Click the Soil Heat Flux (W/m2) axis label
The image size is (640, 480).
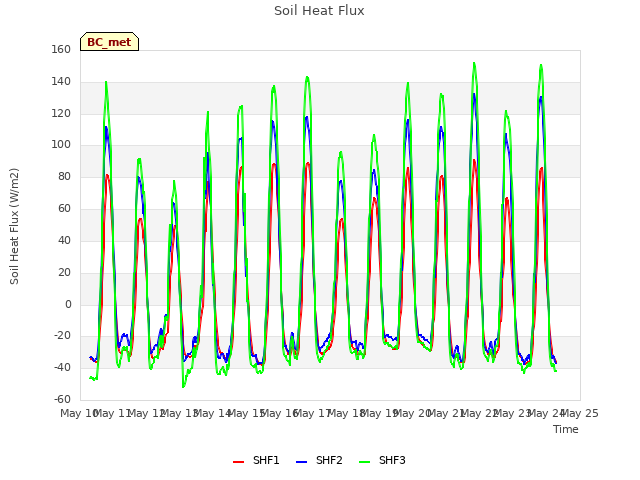(14, 226)
